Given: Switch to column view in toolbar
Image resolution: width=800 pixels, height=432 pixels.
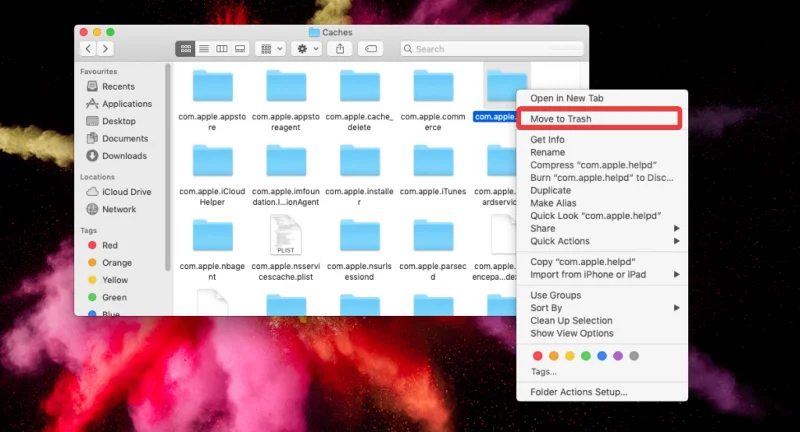Looking at the screenshot, I should (222, 48).
